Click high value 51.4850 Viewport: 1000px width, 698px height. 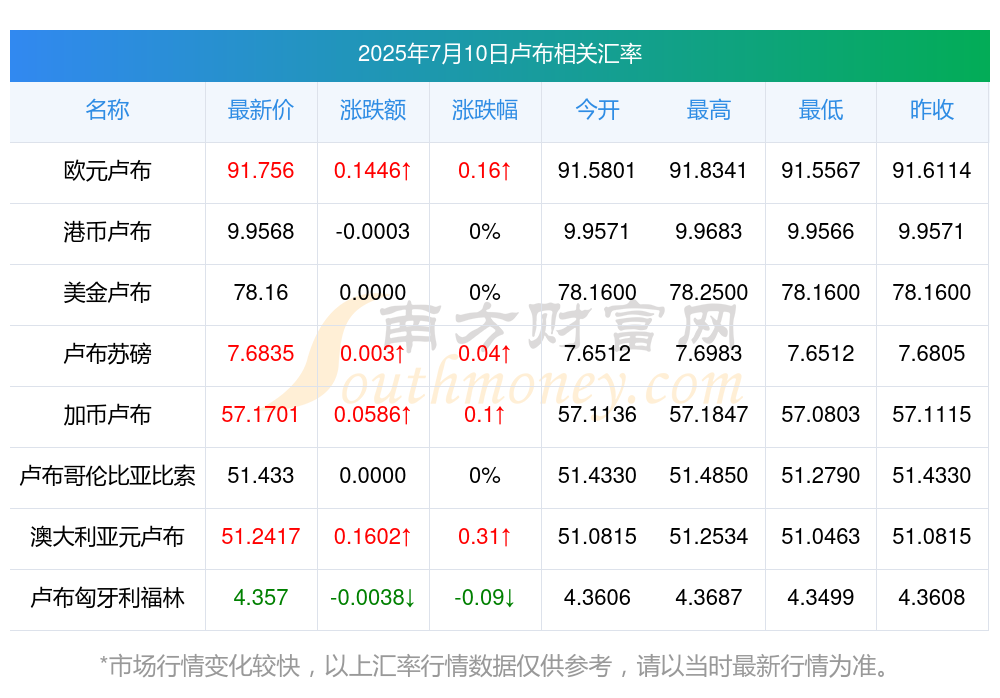(709, 475)
